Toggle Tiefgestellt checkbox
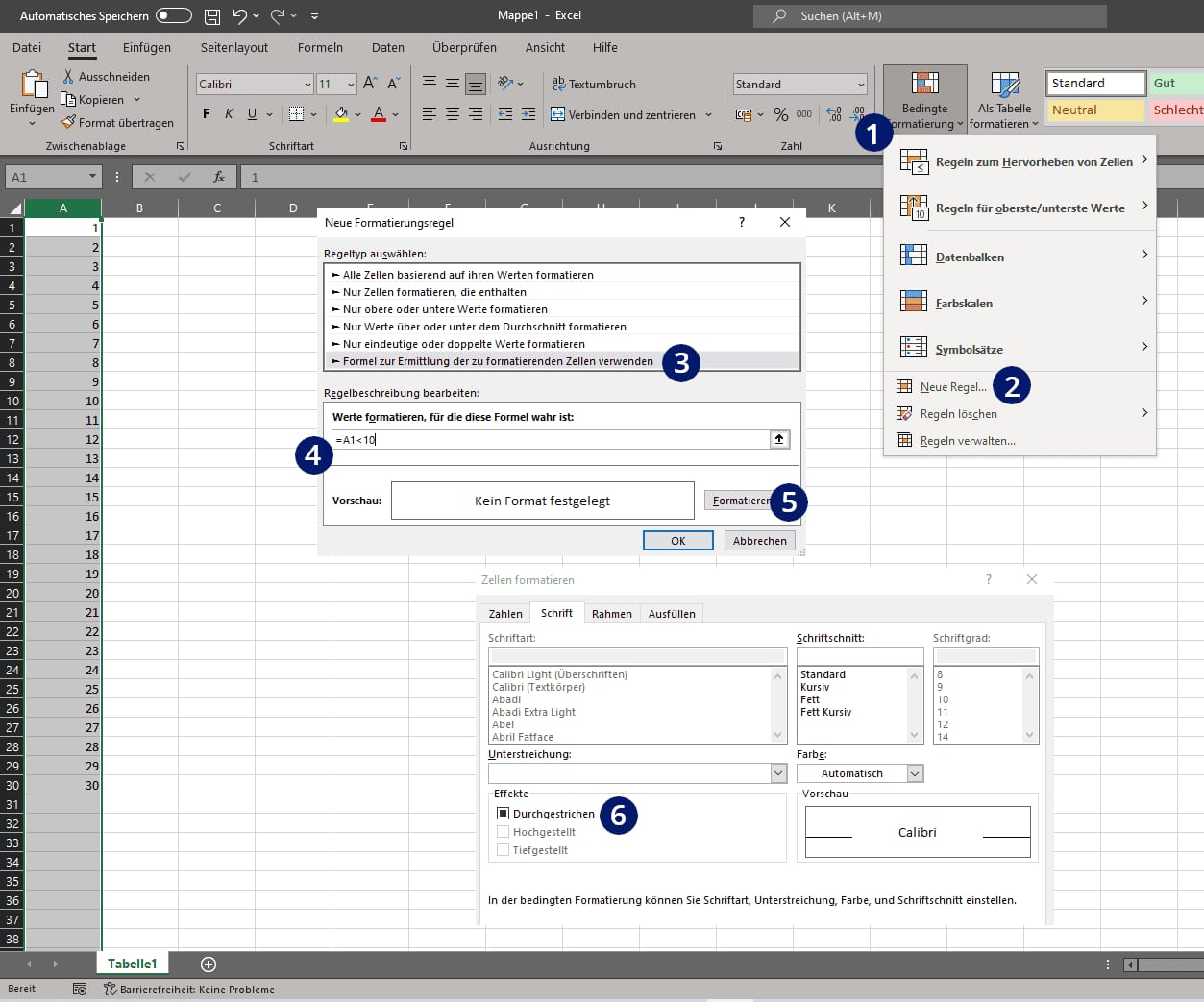 pyautogui.click(x=503, y=849)
